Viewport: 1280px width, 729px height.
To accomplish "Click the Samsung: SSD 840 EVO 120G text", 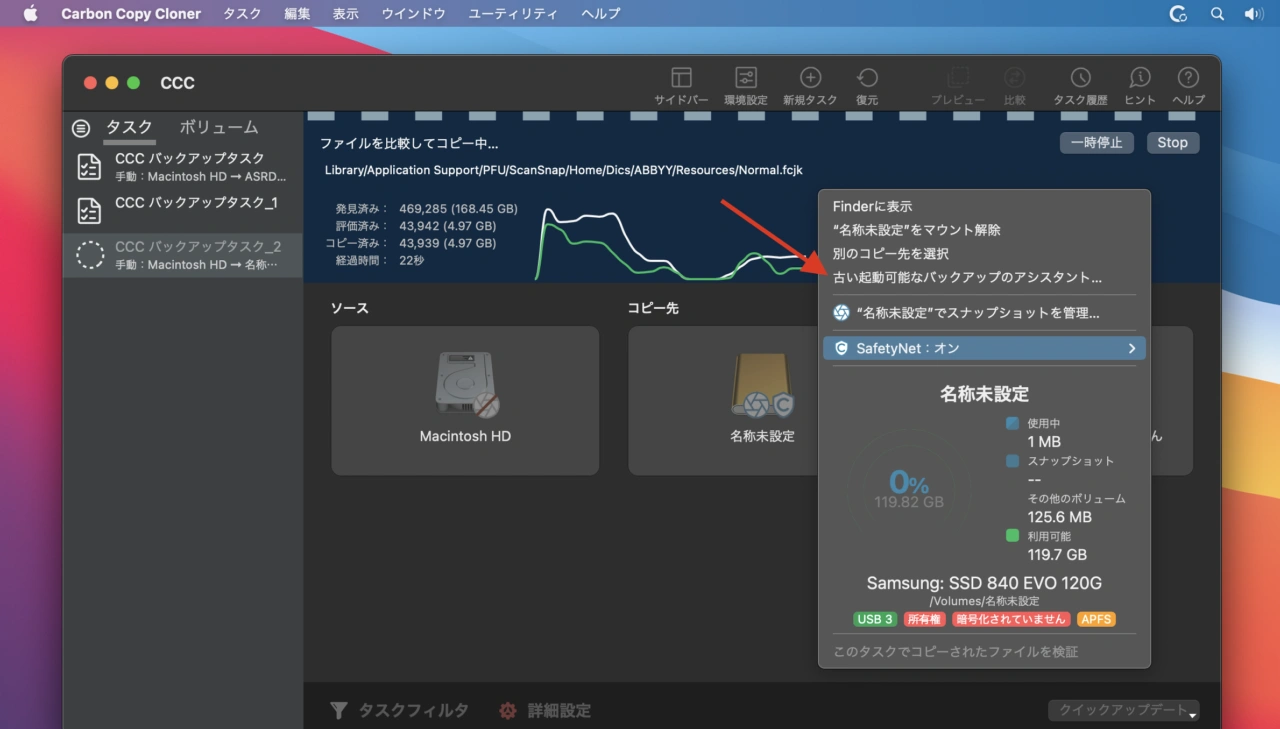I will coord(984,583).
